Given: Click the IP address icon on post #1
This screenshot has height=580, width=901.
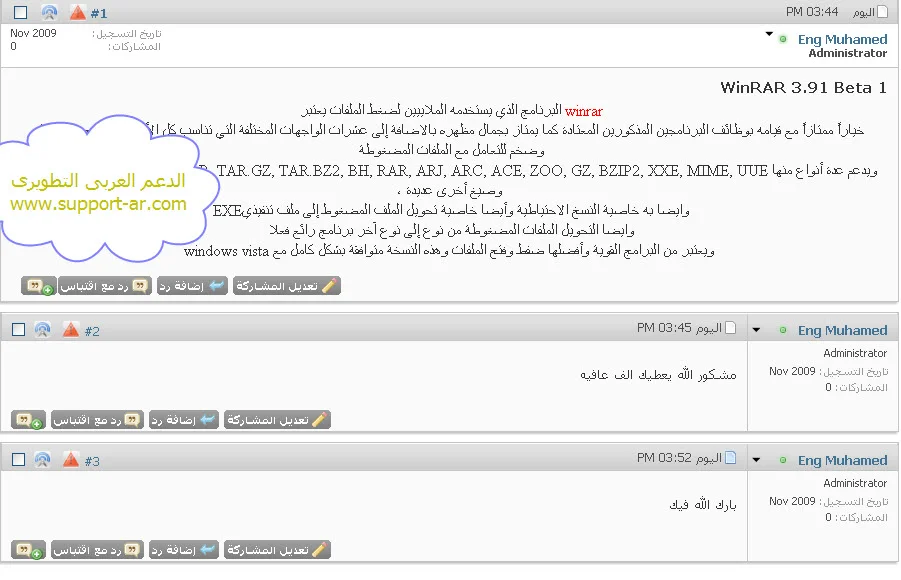Looking at the screenshot, I should click(49, 13).
